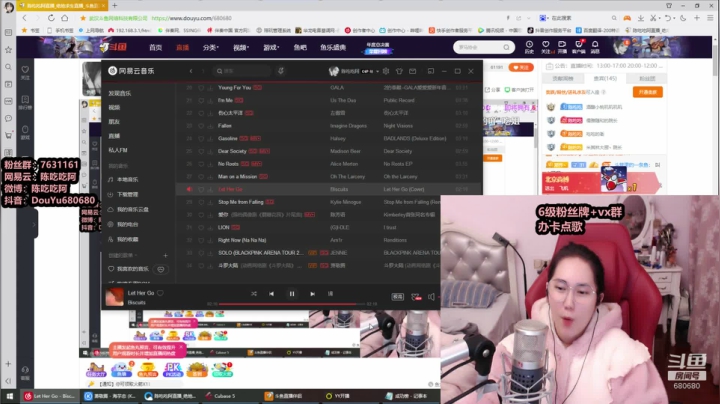Like the song Stop Me from Falling
720x404 pixels.
click(201, 202)
